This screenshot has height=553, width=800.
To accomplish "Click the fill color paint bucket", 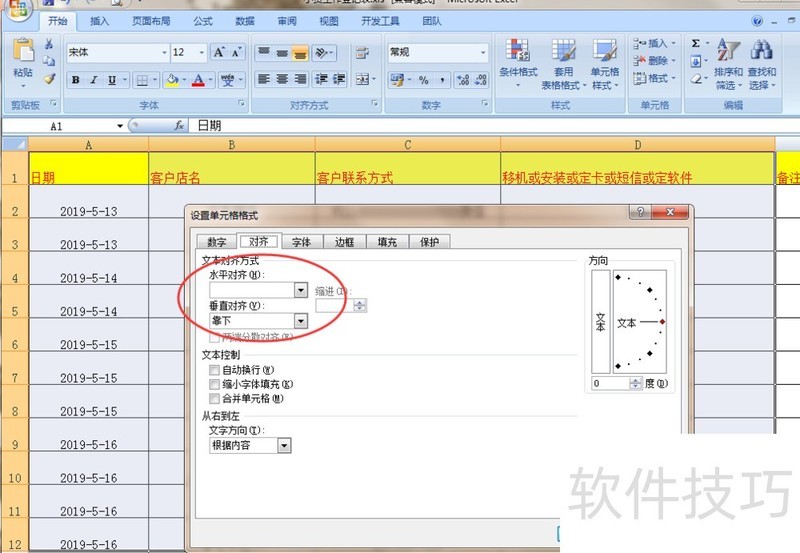I will click(172, 80).
